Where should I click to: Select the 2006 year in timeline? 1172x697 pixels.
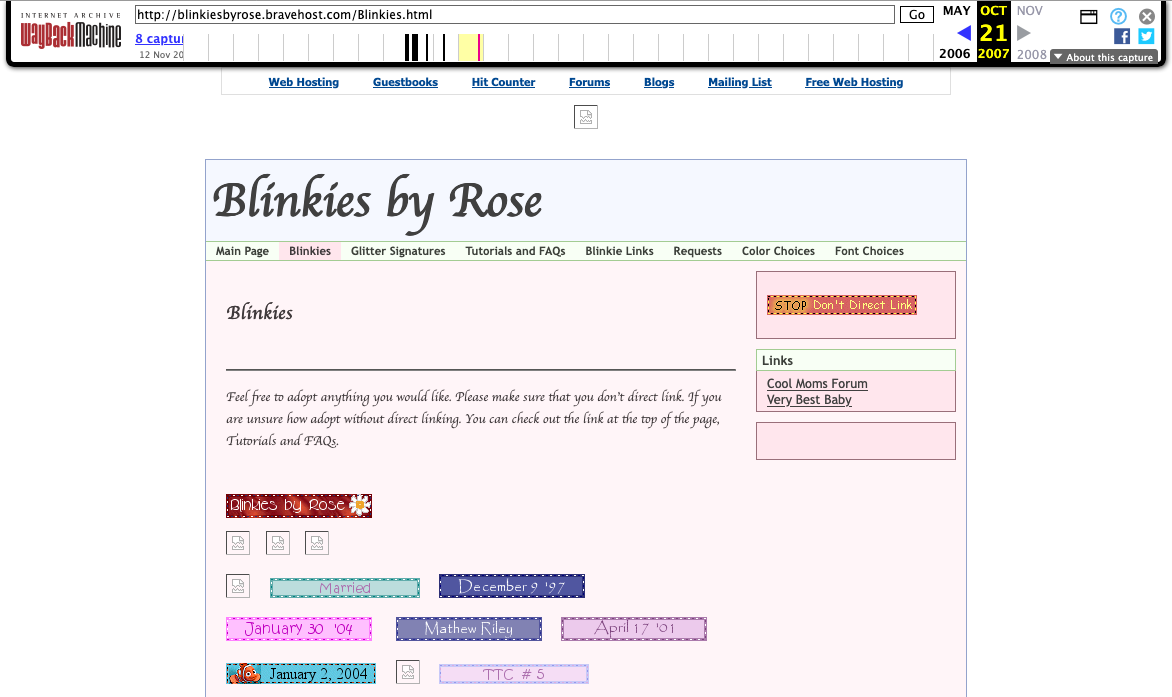[955, 54]
